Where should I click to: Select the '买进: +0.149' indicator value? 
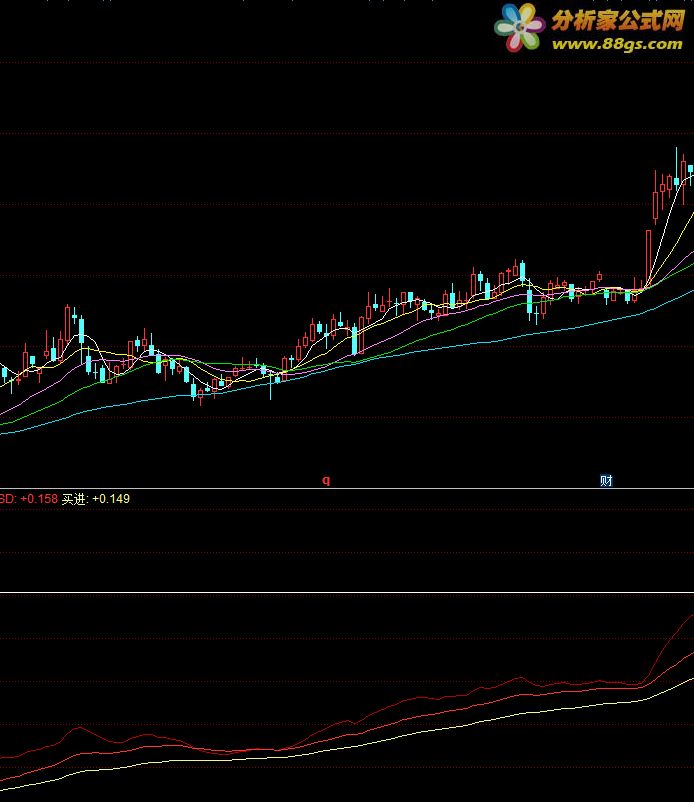point(96,499)
